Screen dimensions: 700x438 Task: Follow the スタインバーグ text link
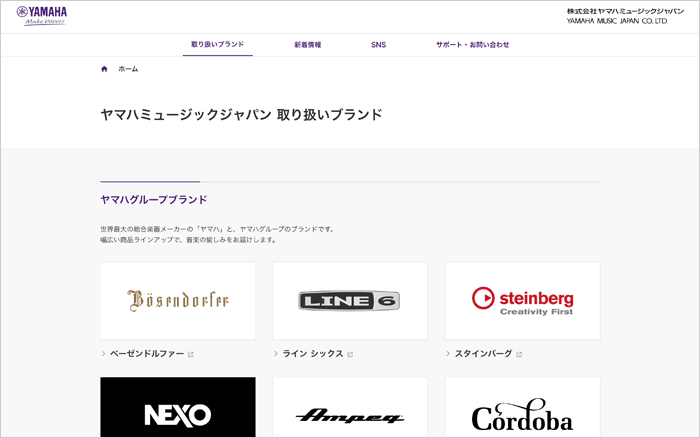pos(483,354)
